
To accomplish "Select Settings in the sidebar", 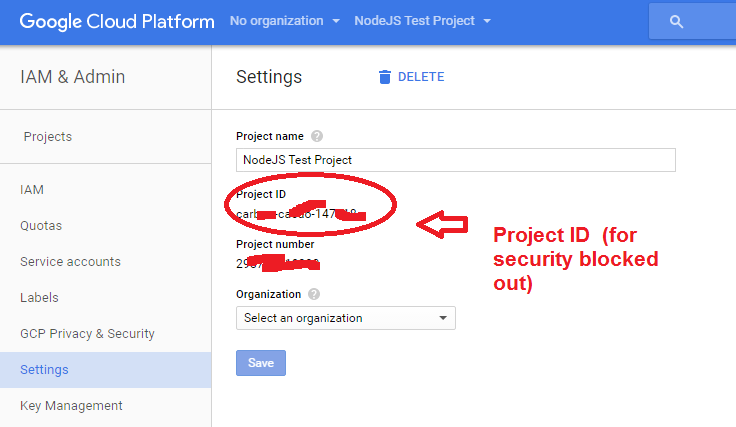I will click(x=44, y=369).
